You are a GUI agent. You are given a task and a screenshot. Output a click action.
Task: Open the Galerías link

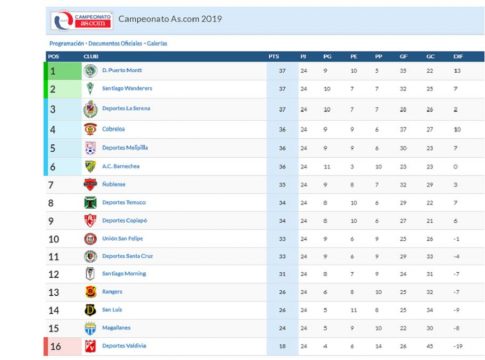(x=157, y=43)
